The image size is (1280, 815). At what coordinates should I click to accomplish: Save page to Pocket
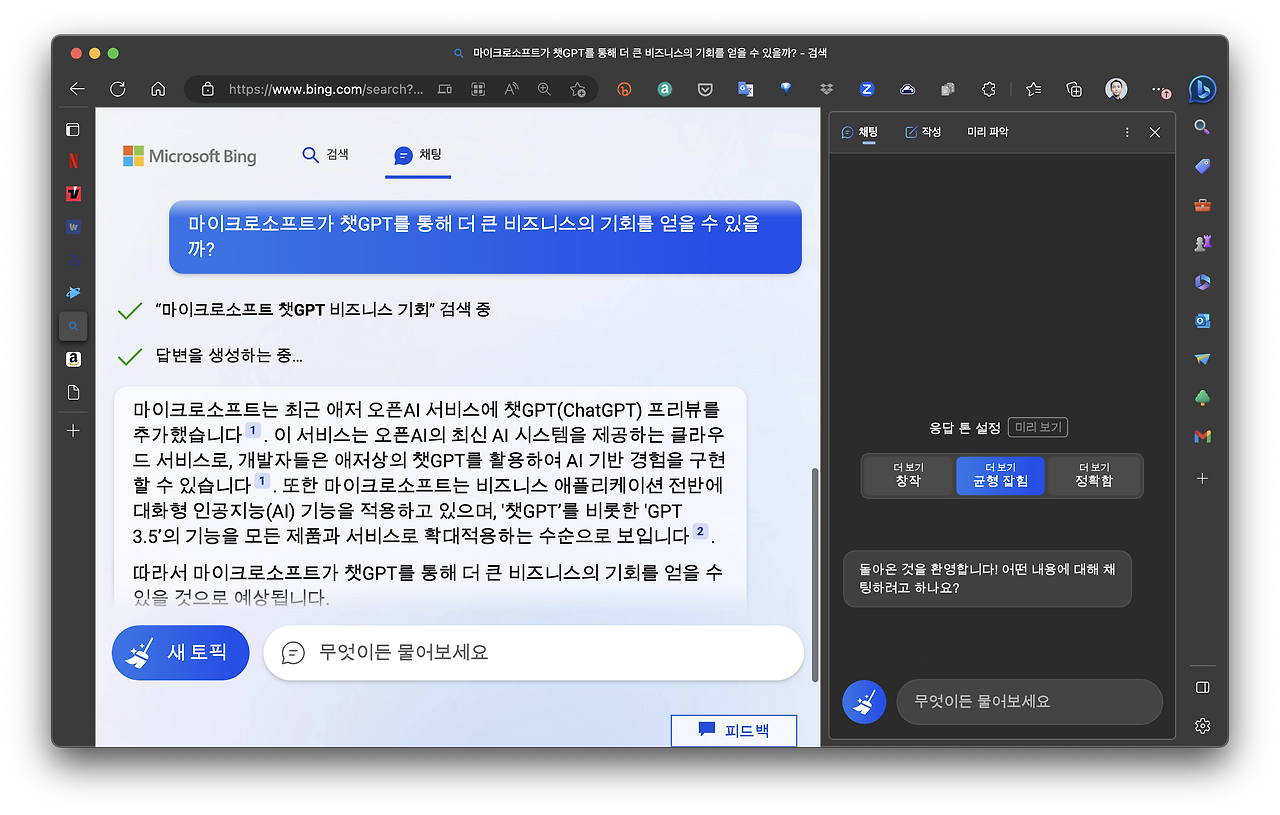[x=705, y=89]
